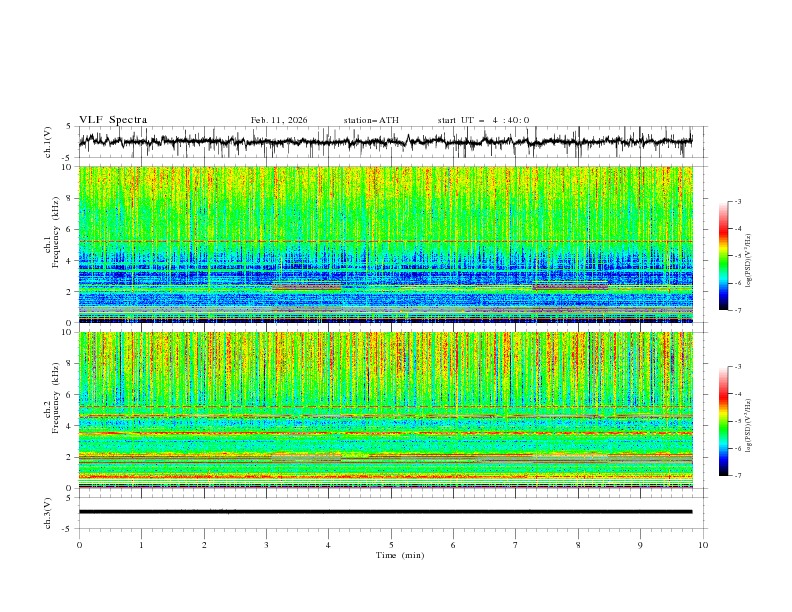The height and width of the screenshot is (612, 792).
Task: Click time axis tick label "3"
Action: tap(266, 545)
